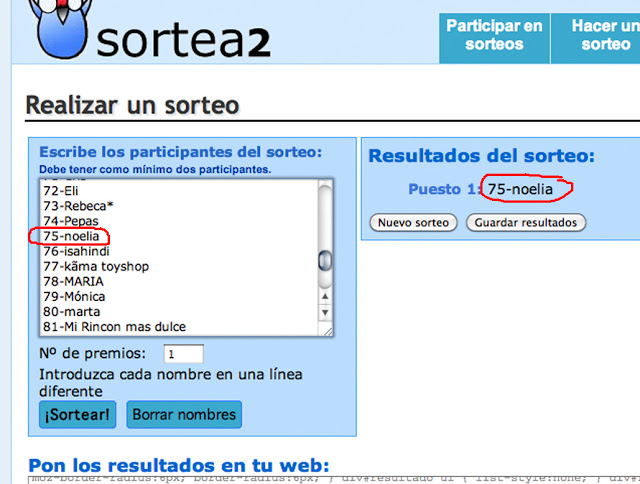Click the Borrar nombres button
The width and height of the screenshot is (640, 484).
pyautogui.click(x=184, y=414)
